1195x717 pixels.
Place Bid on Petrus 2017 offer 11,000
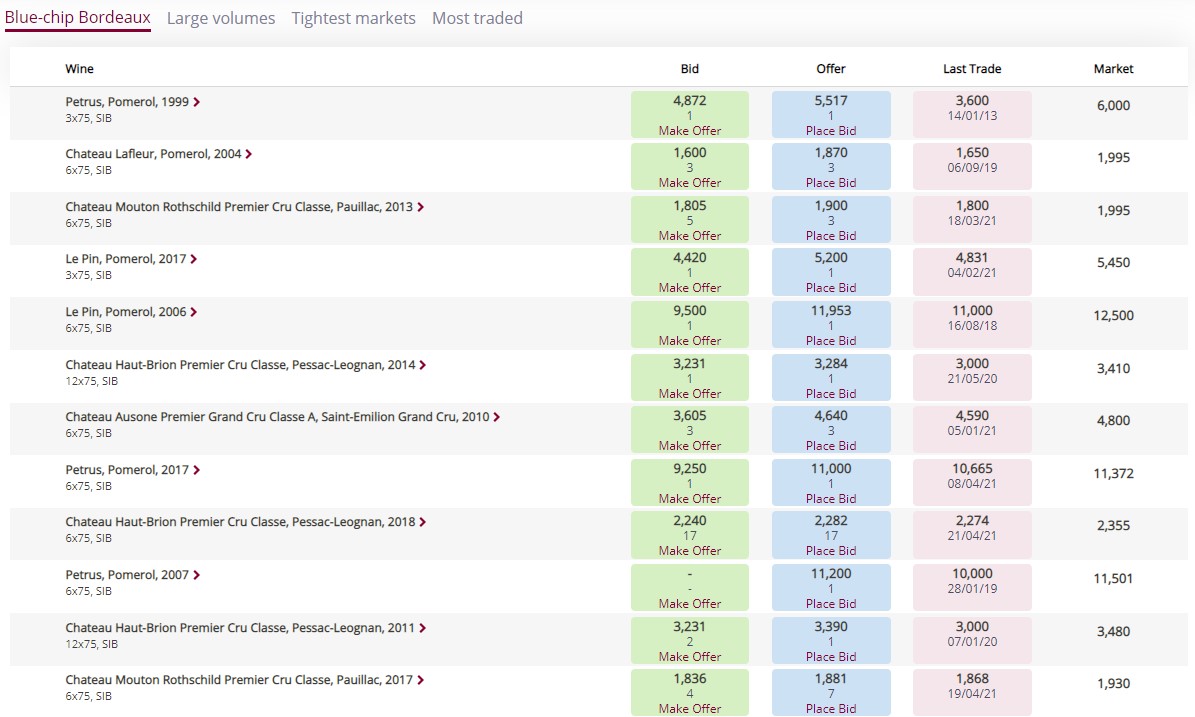click(831, 499)
